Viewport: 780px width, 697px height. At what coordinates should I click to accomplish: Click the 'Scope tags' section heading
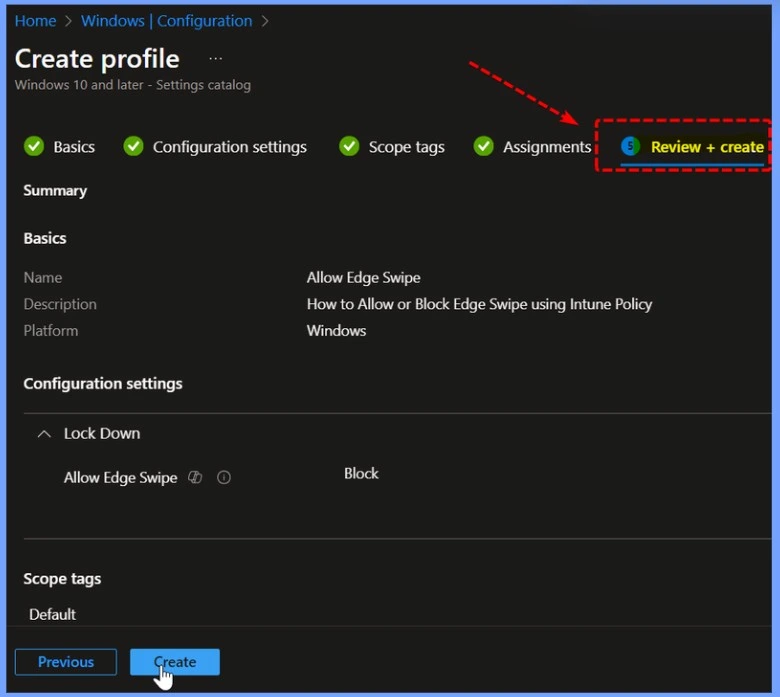coord(62,579)
